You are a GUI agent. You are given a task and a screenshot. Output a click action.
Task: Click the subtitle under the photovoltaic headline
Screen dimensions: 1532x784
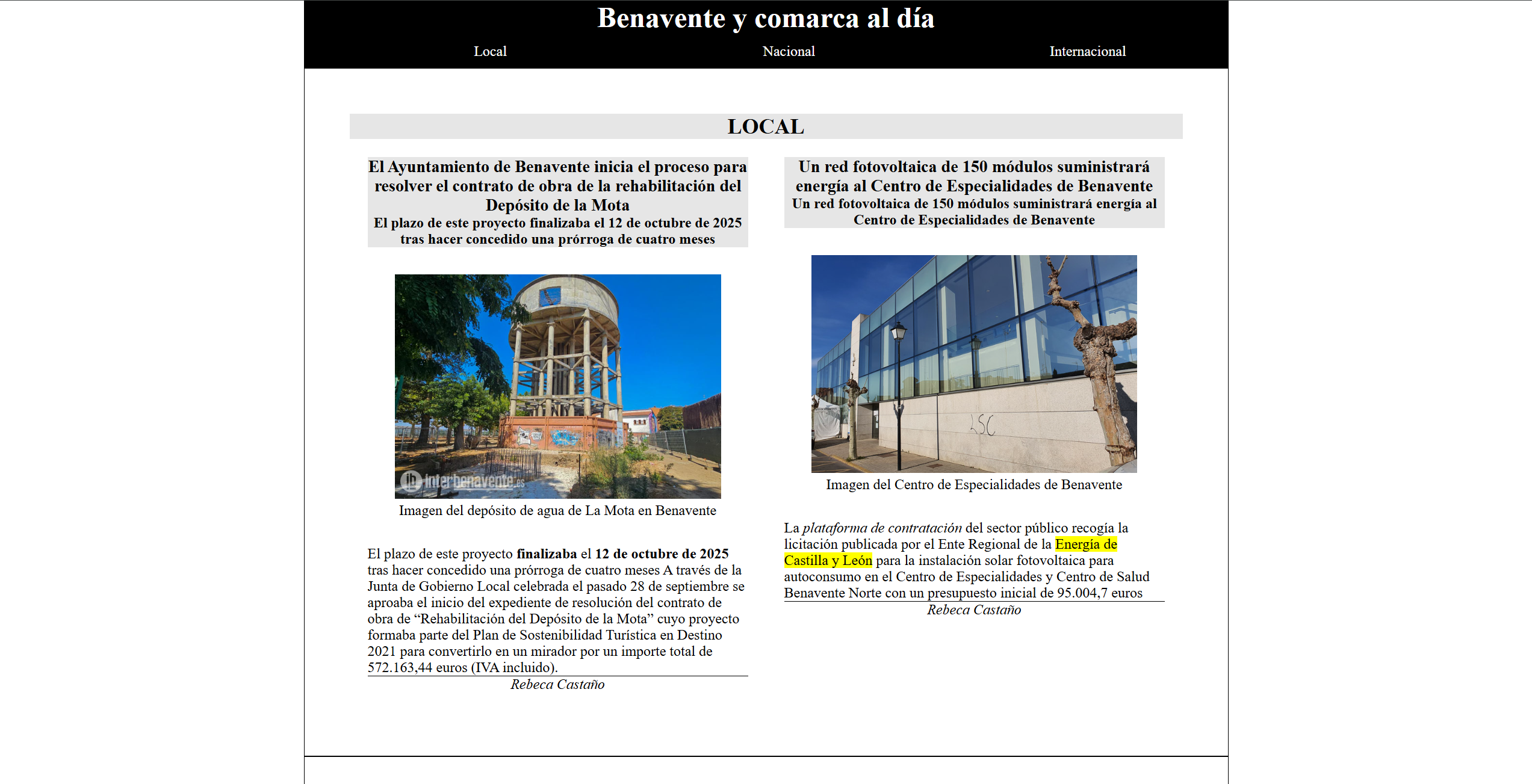[974, 212]
